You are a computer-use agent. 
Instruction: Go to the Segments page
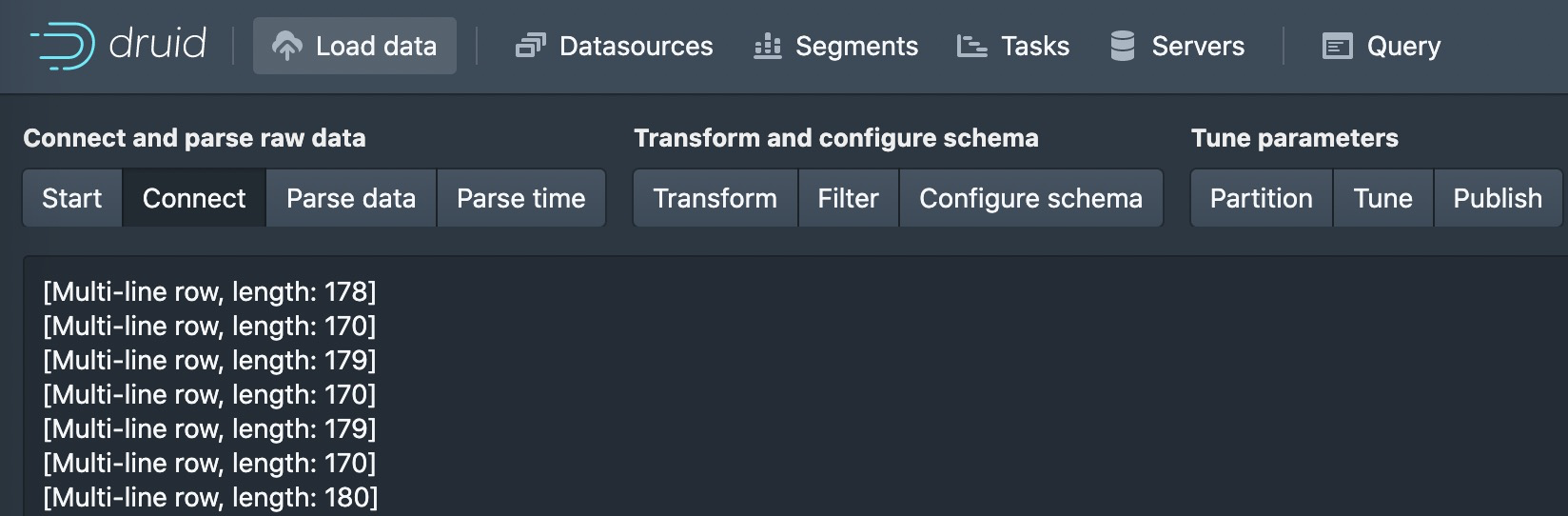[856, 46]
